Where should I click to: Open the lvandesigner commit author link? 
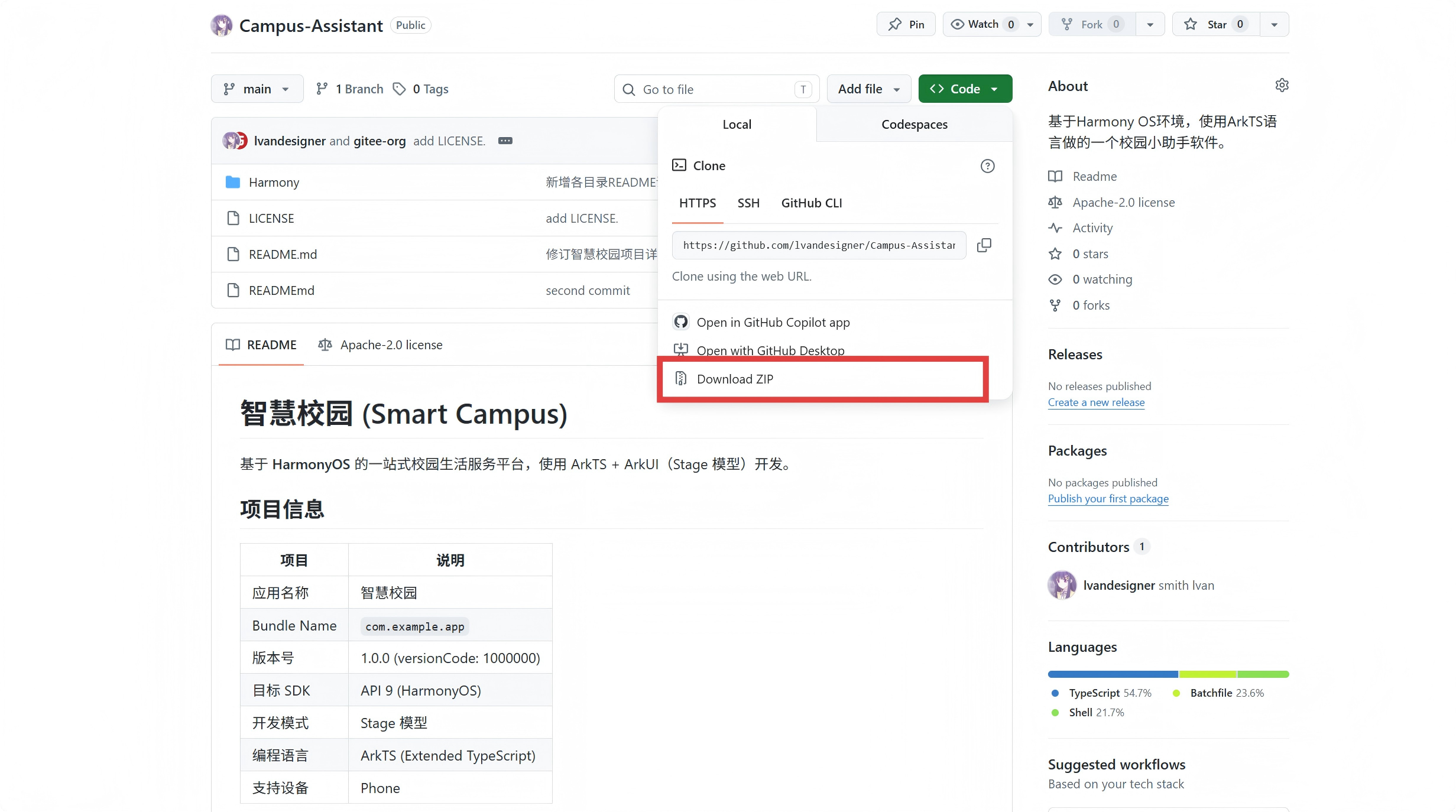pos(290,141)
